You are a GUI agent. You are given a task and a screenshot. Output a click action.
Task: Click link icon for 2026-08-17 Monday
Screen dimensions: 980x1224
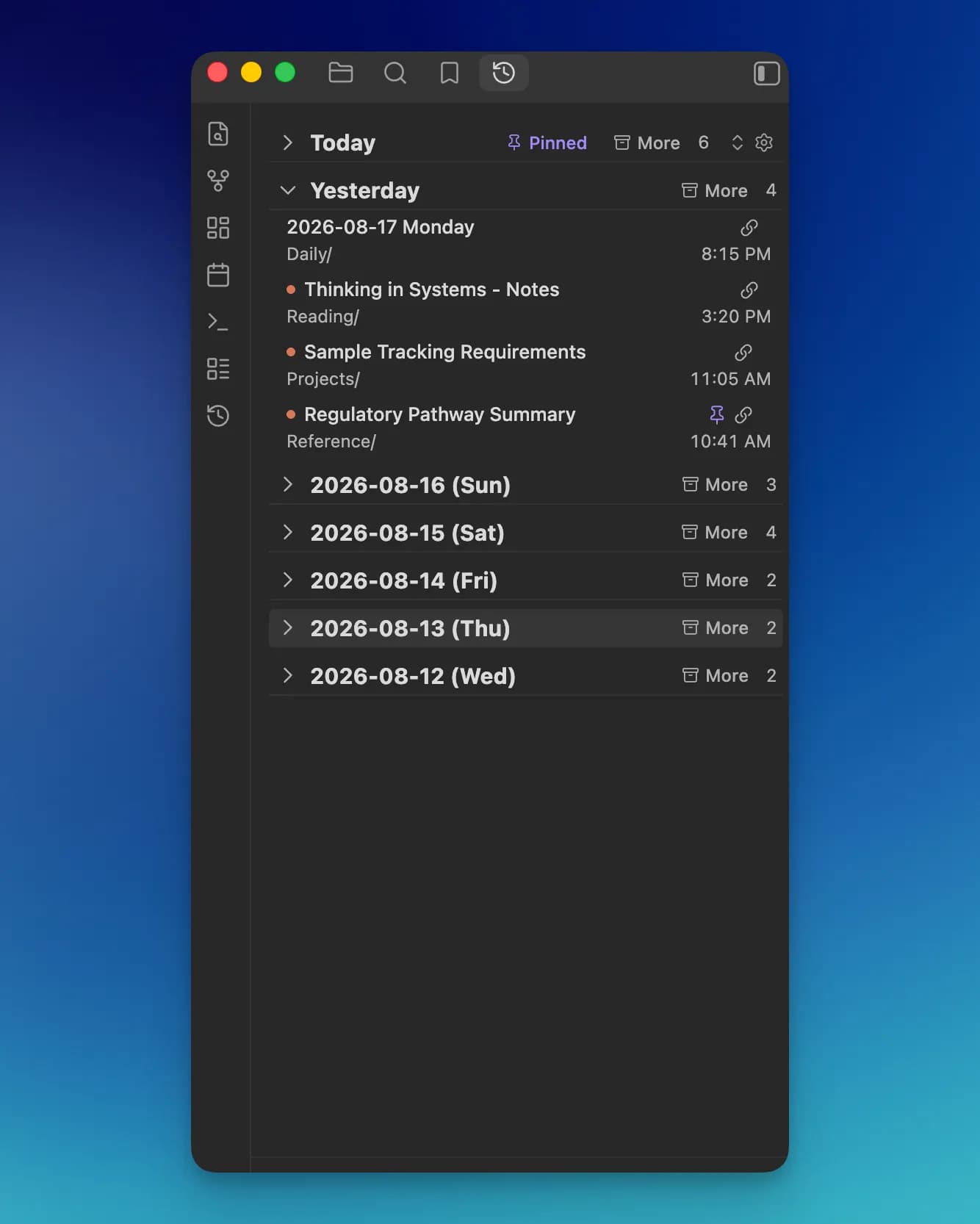point(749,228)
